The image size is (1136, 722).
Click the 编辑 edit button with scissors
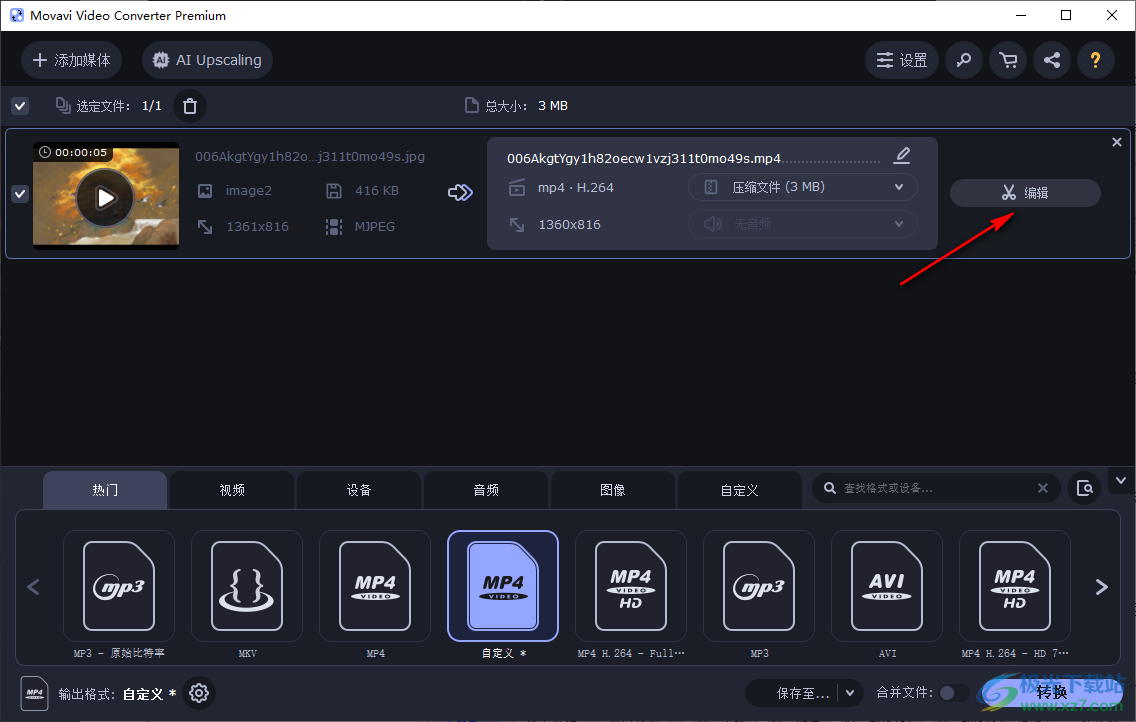coord(1025,193)
